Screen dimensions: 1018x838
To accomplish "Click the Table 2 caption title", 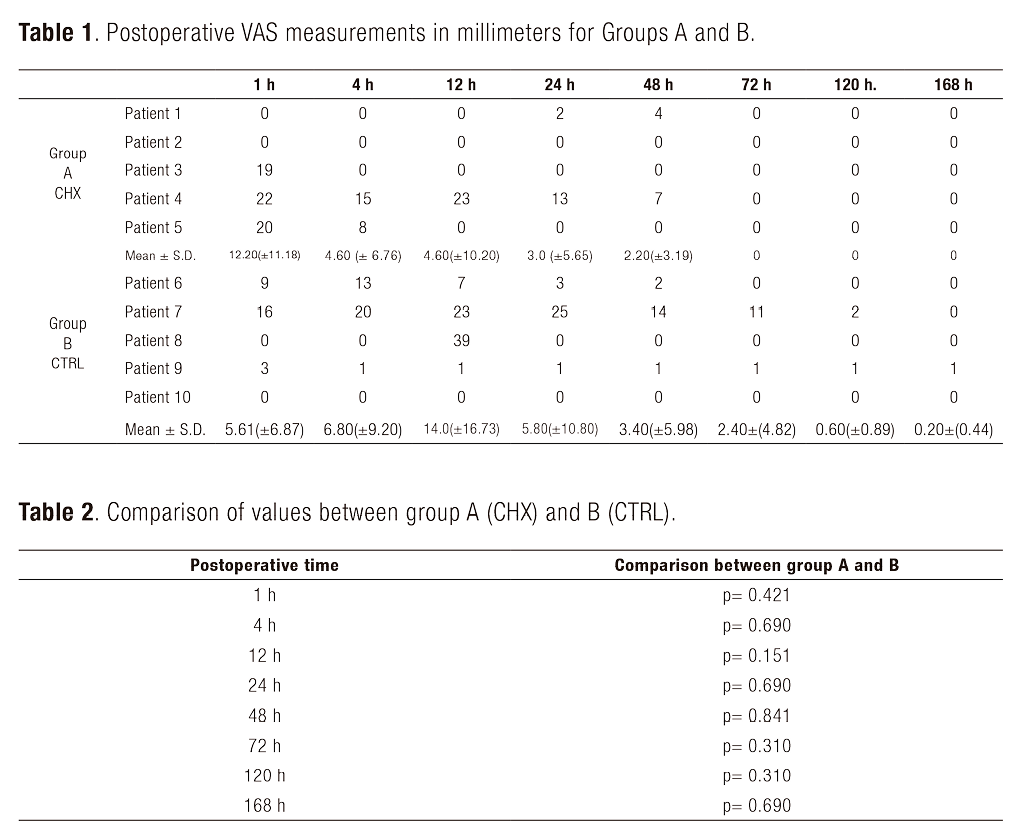I will tap(348, 512).
